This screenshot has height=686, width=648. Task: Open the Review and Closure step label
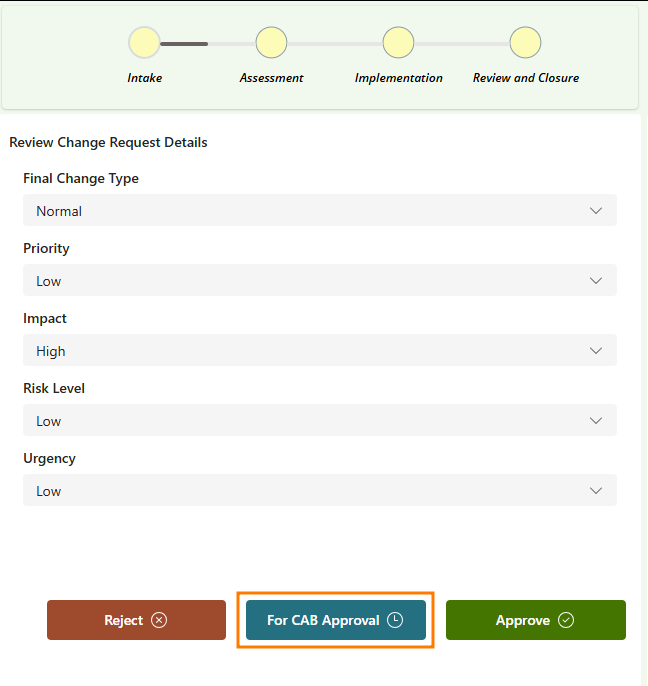tap(525, 78)
